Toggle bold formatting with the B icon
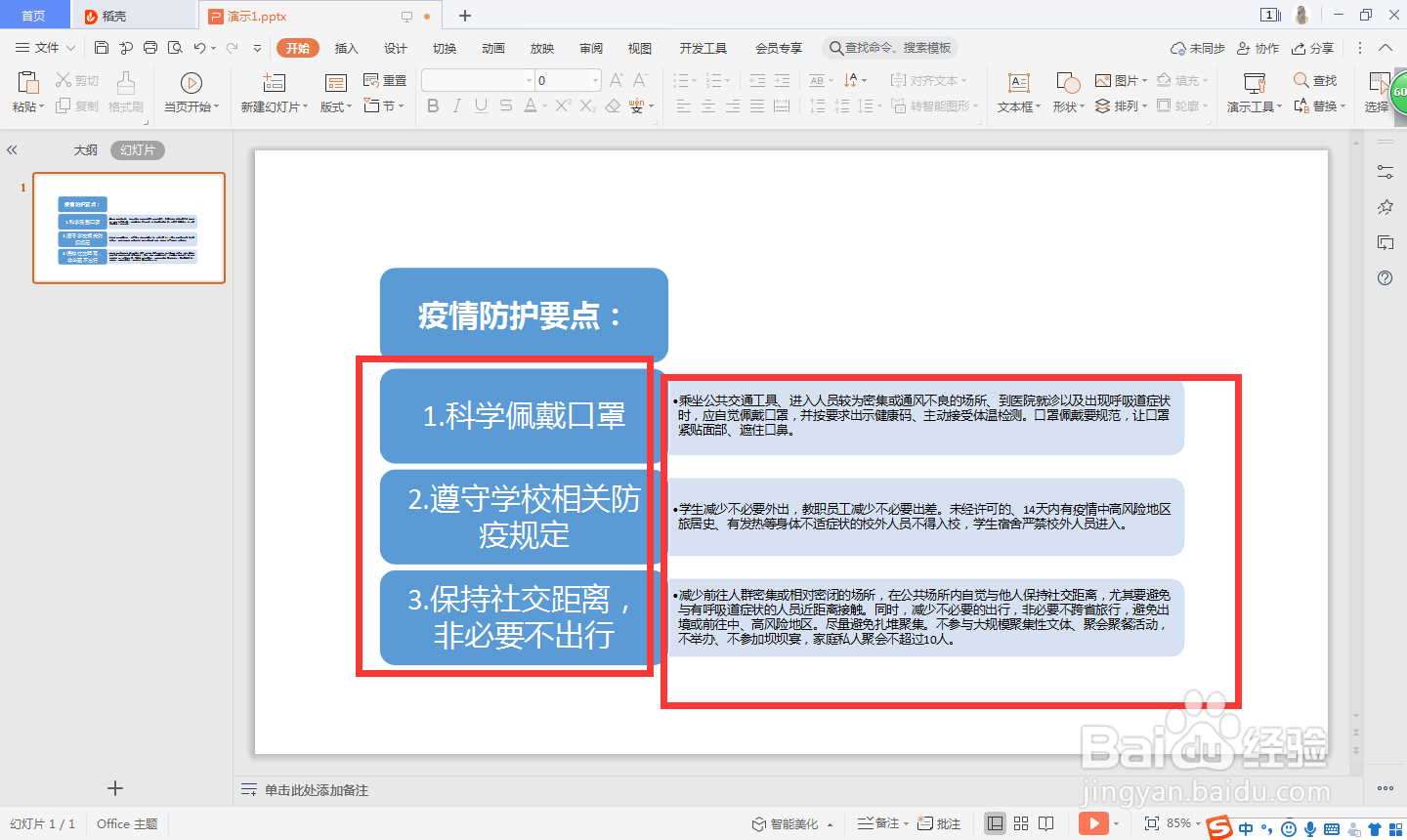 [x=433, y=105]
